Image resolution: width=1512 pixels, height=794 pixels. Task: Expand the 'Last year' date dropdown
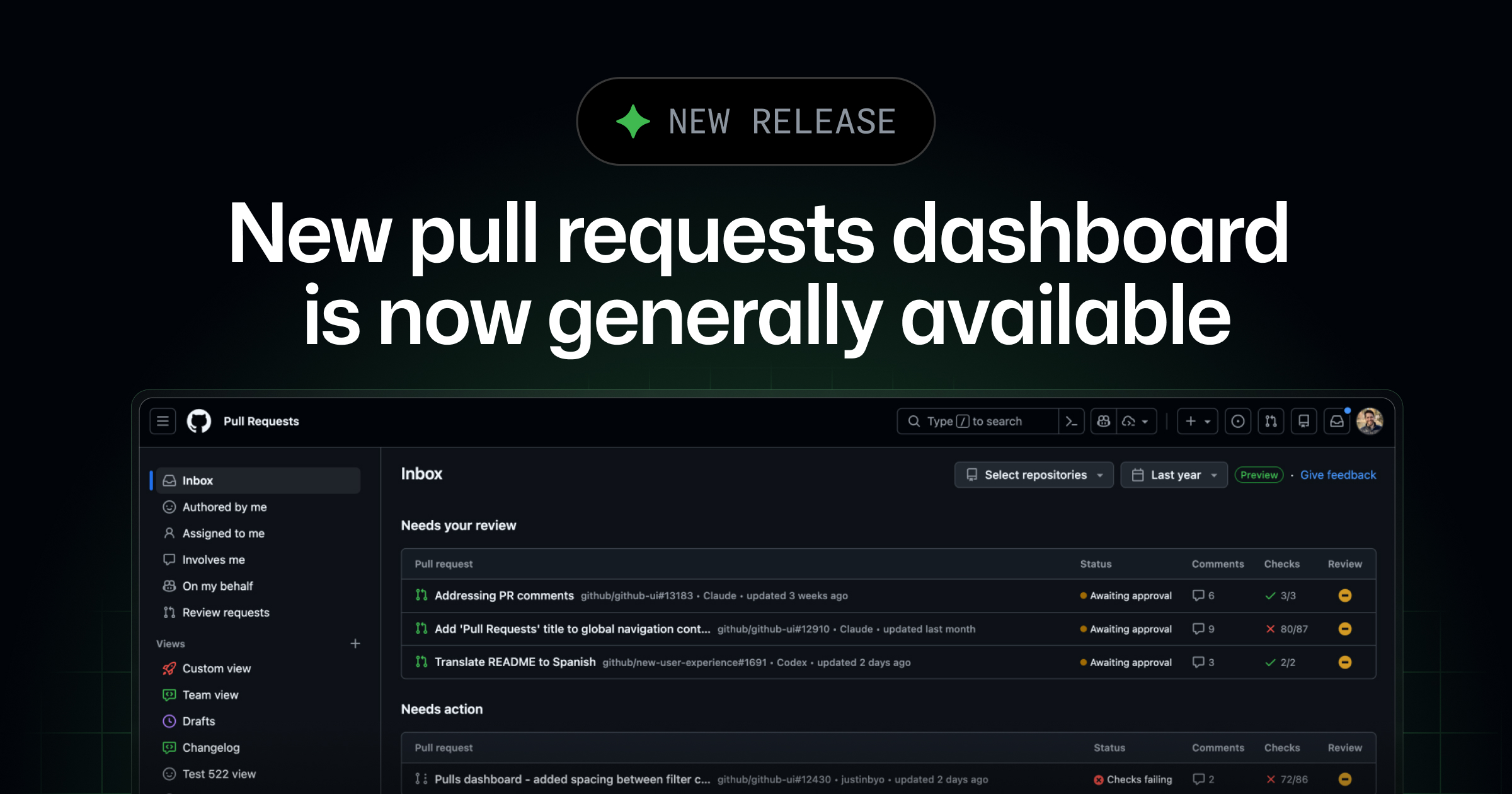(1174, 475)
